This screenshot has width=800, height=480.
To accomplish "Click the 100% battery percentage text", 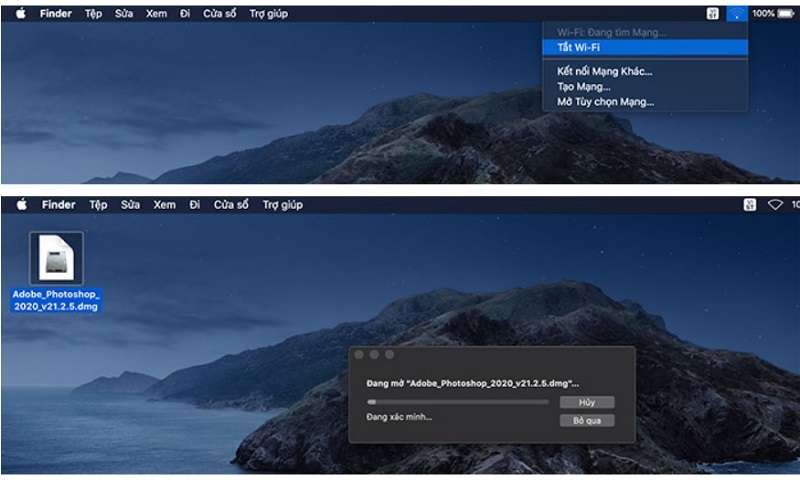I will 763,14.
